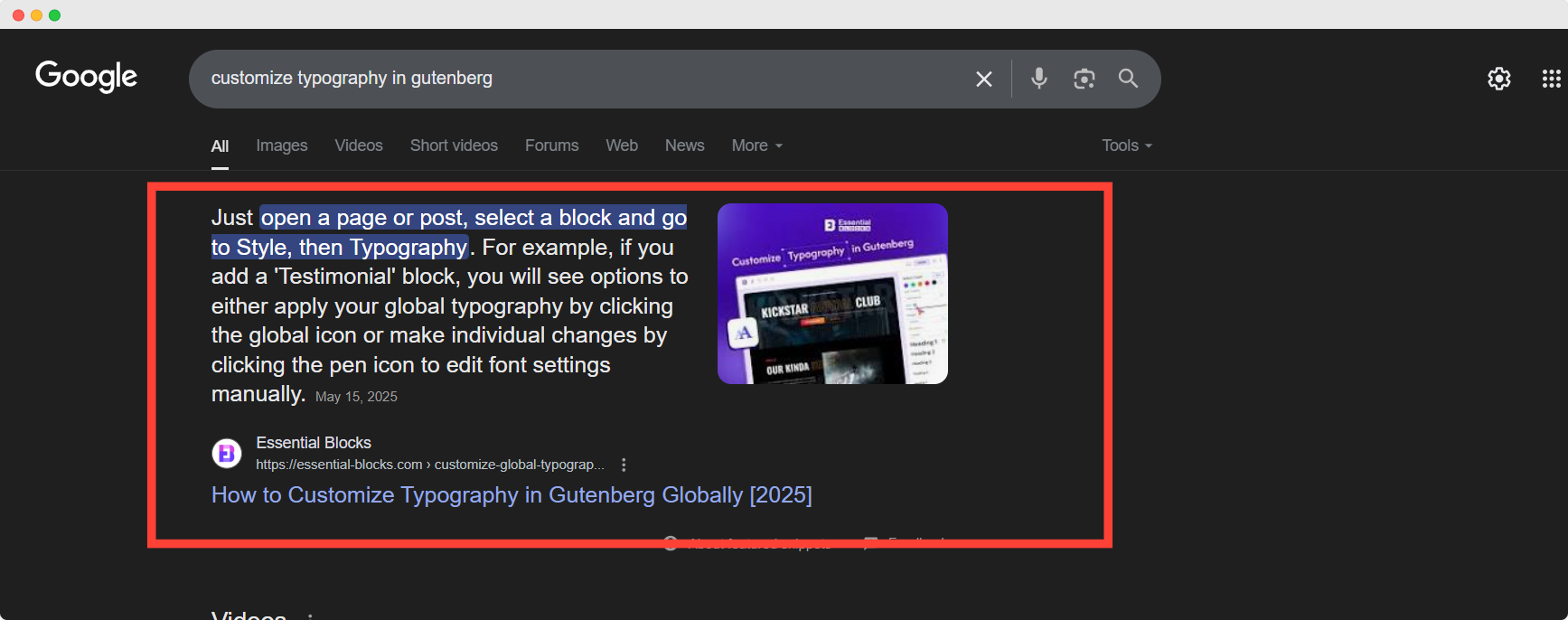
Task: Switch to Images tab
Action: [282, 146]
